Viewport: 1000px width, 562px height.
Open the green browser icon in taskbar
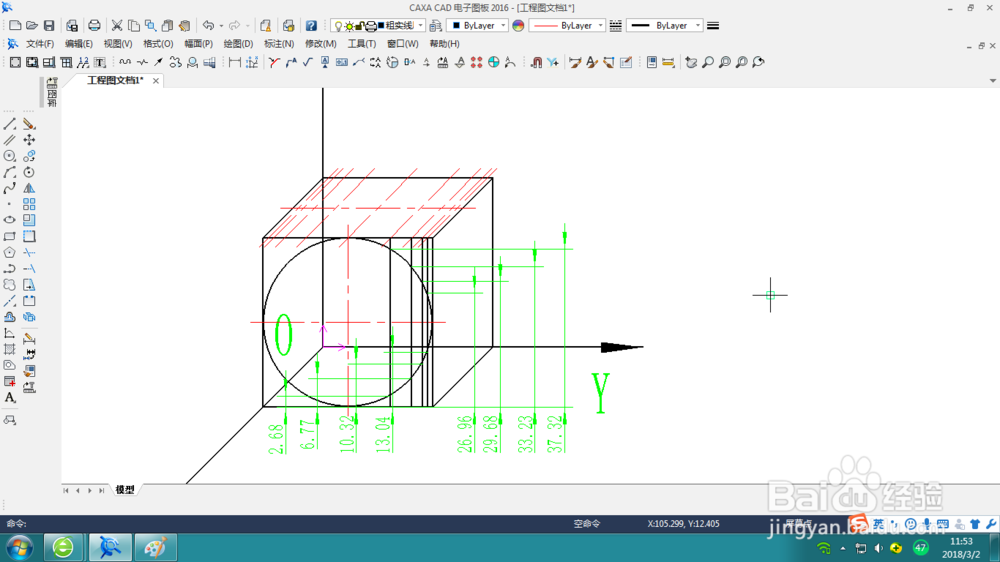click(62, 547)
